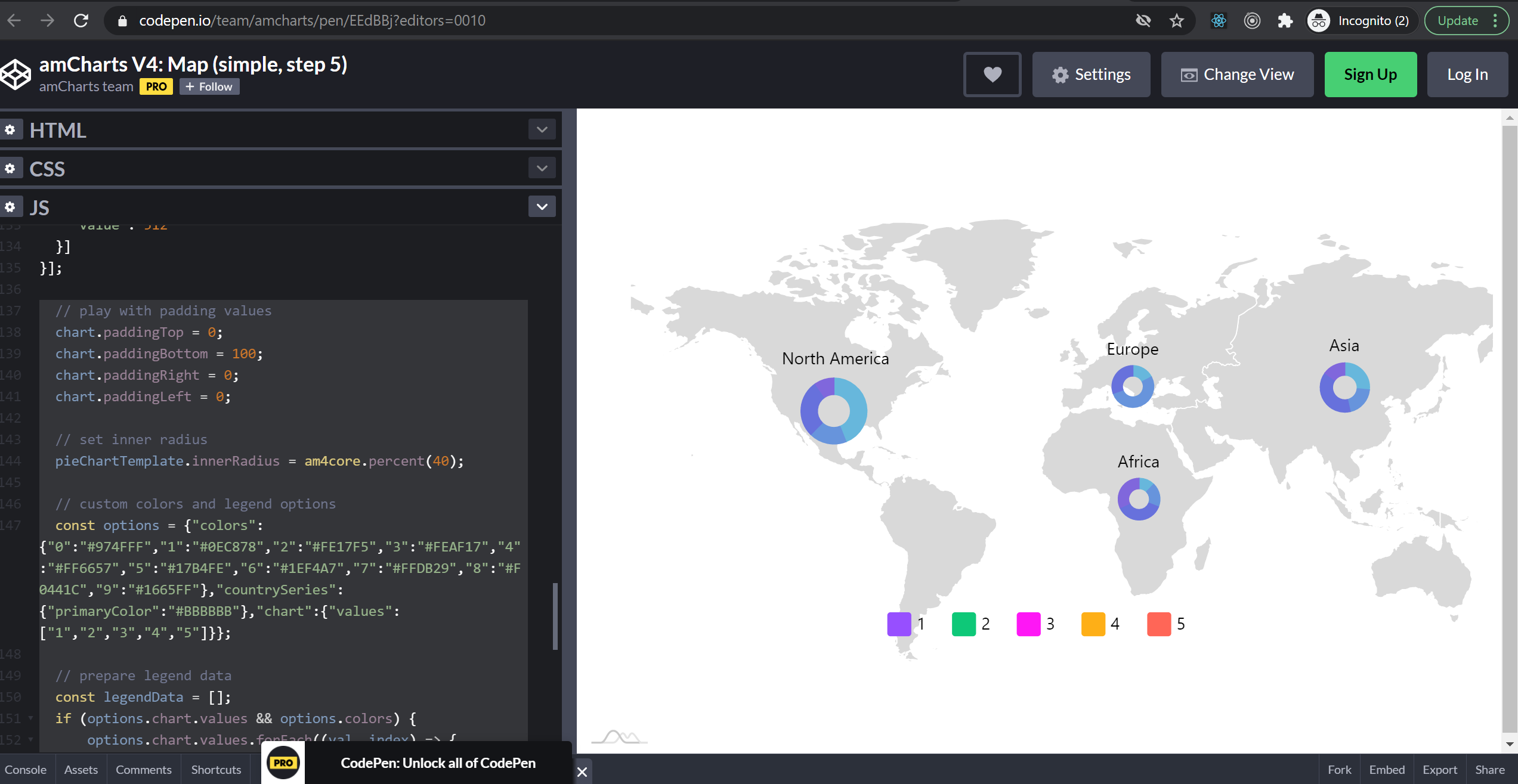Fork this pen
This screenshot has height=784, width=1518.
[1339, 769]
